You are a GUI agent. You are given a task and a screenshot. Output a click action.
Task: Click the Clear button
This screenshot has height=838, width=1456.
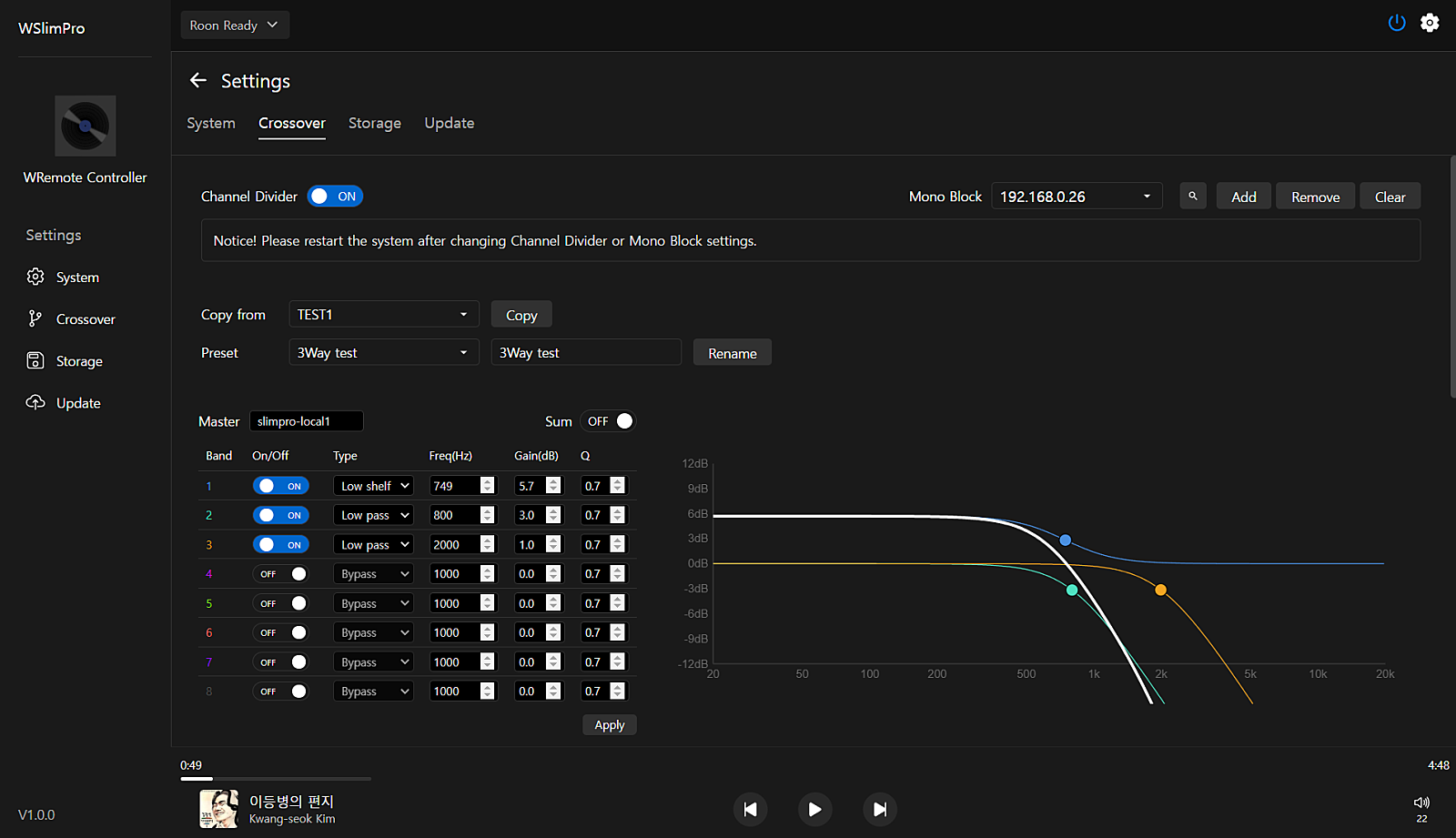coord(1390,197)
